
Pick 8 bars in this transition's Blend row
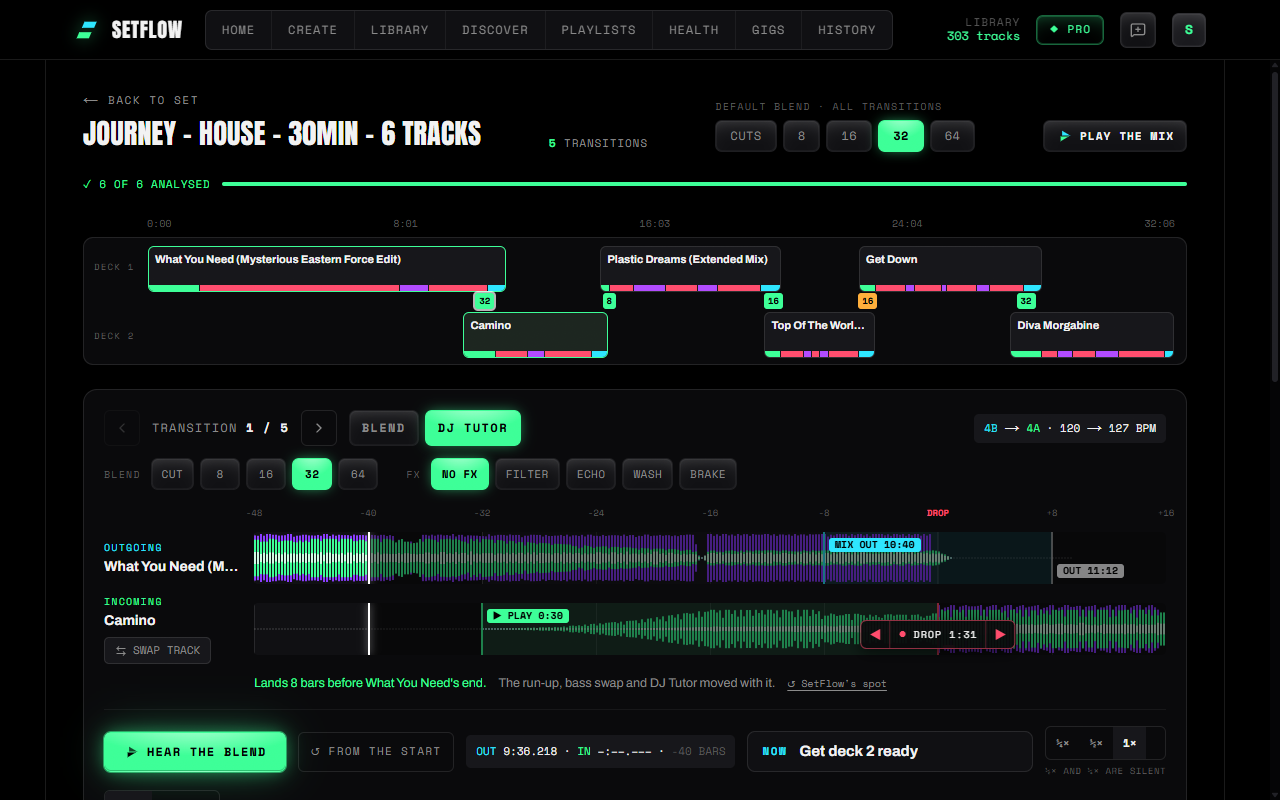click(220, 474)
